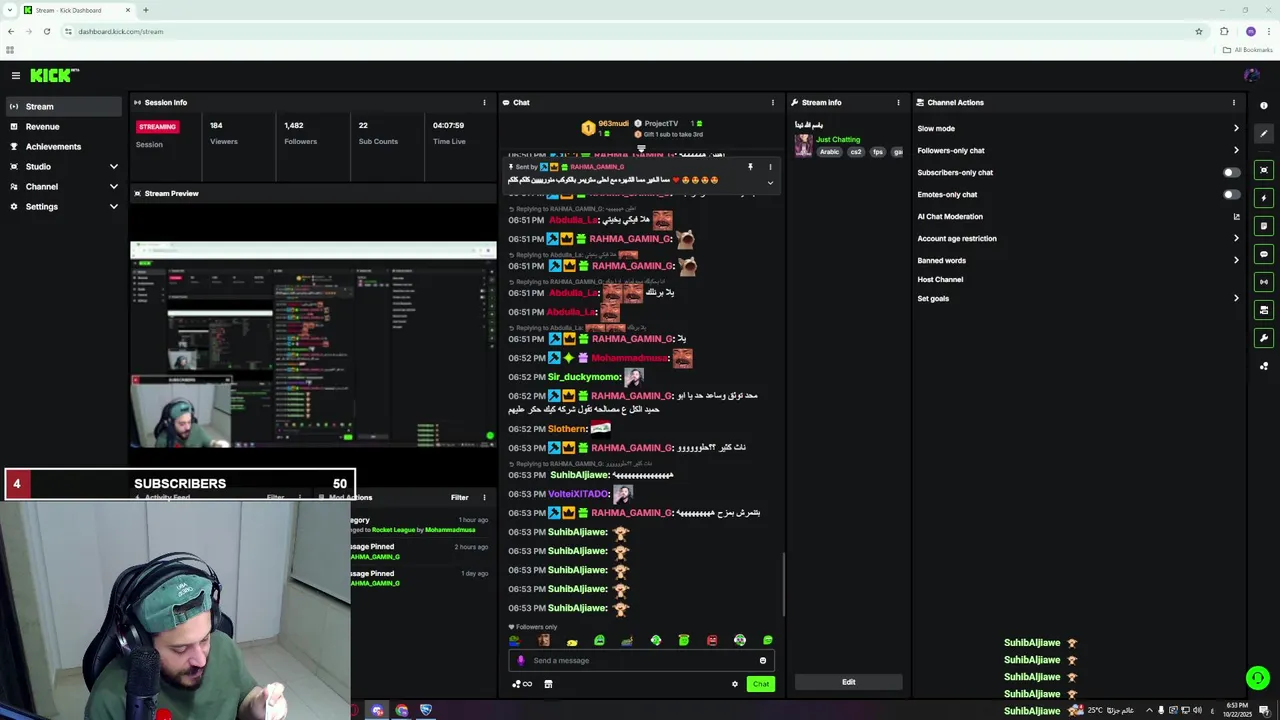Open Followers-only chat options chevron
This screenshot has width=1280, height=720.
[1236, 150]
